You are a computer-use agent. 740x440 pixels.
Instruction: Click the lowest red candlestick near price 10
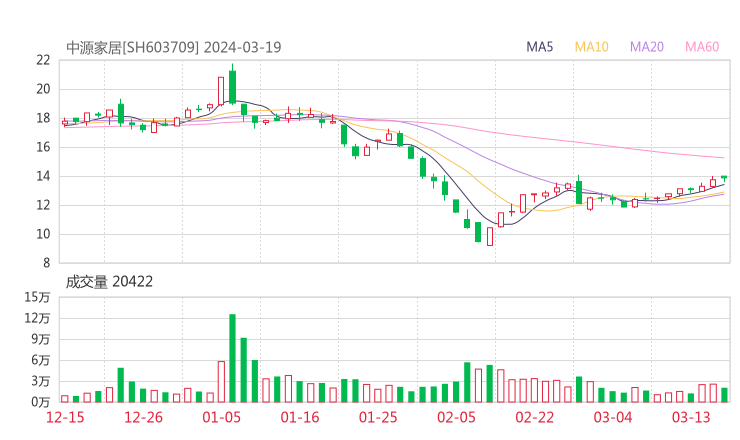coord(490,236)
